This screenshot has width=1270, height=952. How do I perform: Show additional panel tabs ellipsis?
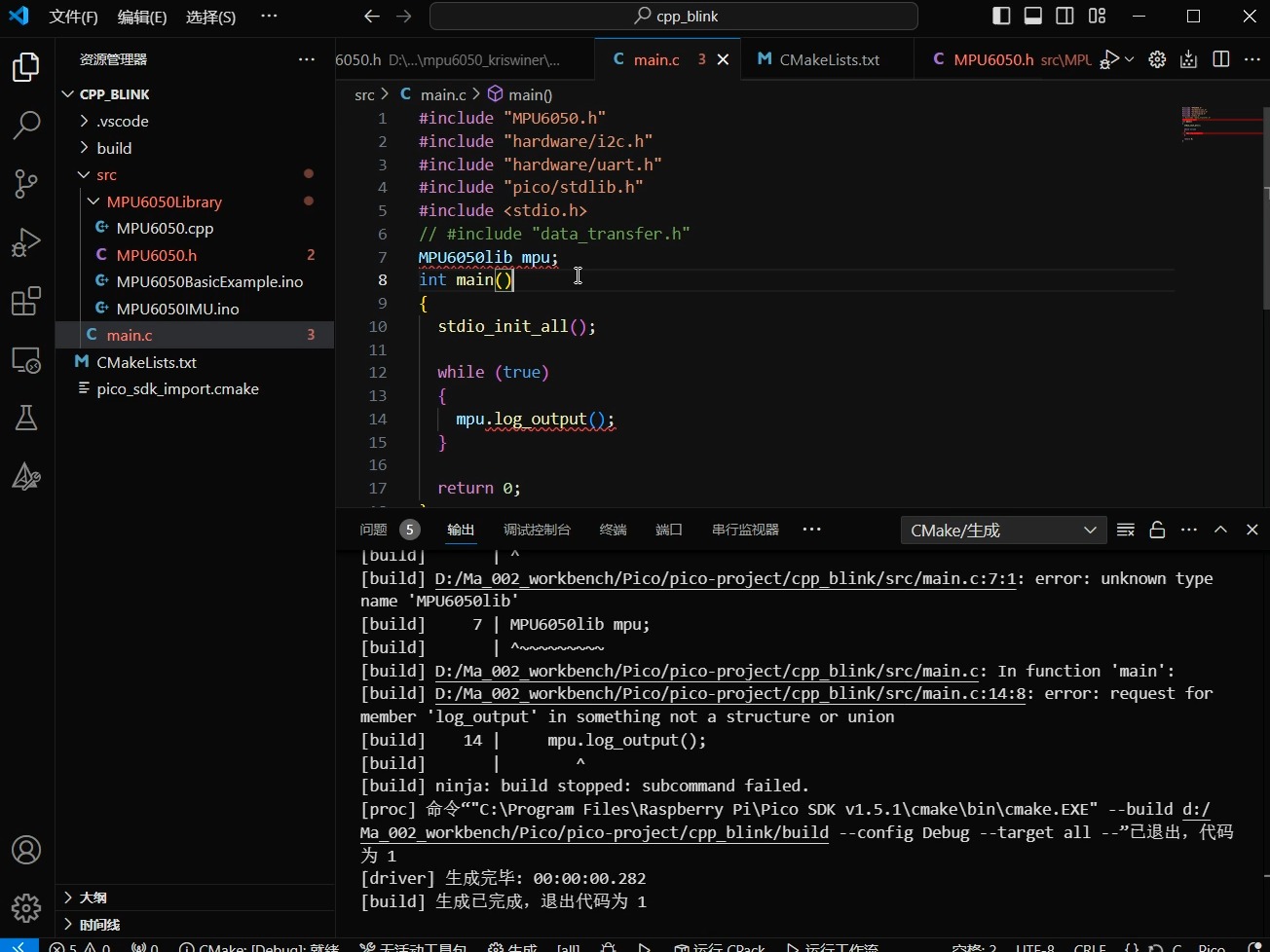[x=812, y=530]
